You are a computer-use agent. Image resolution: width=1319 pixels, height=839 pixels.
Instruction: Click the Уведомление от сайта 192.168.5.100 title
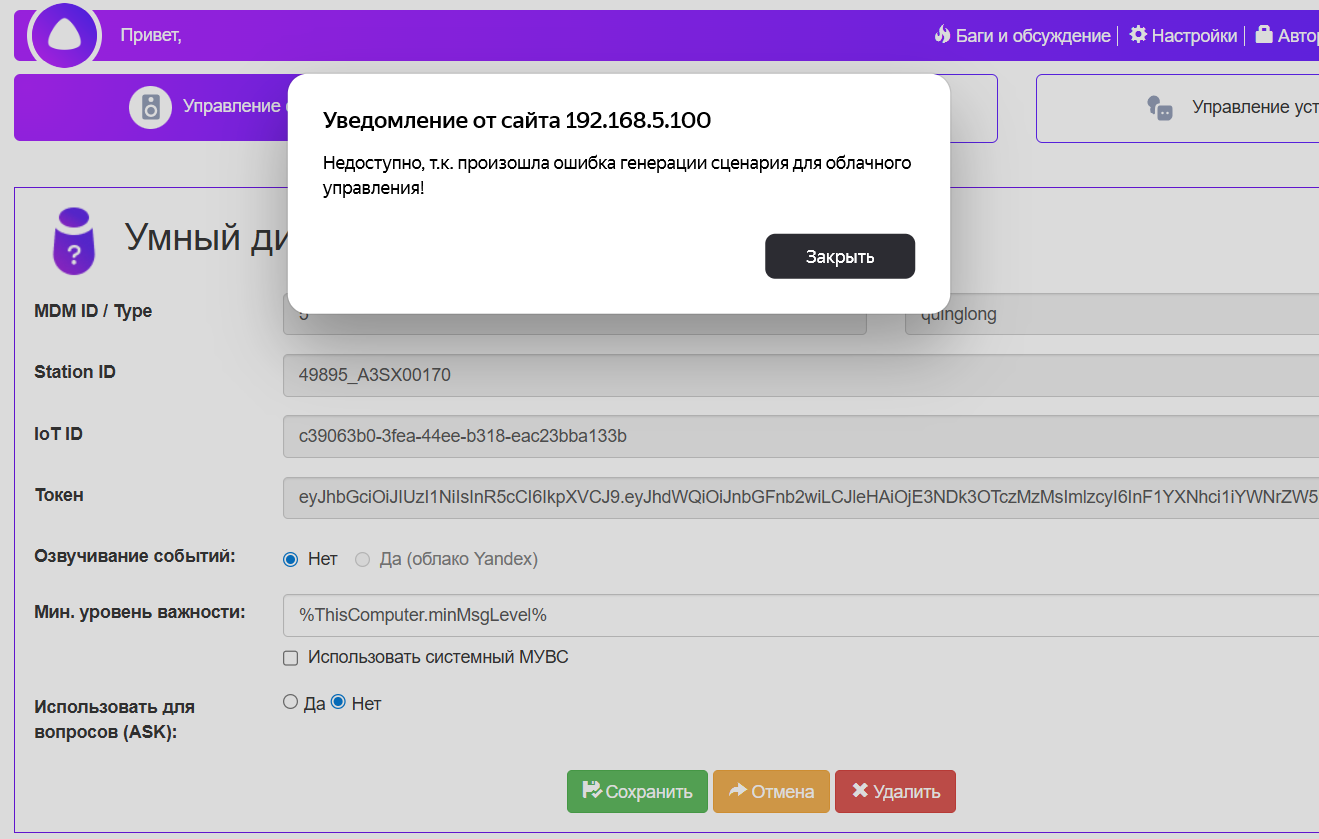click(x=517, y=121)
